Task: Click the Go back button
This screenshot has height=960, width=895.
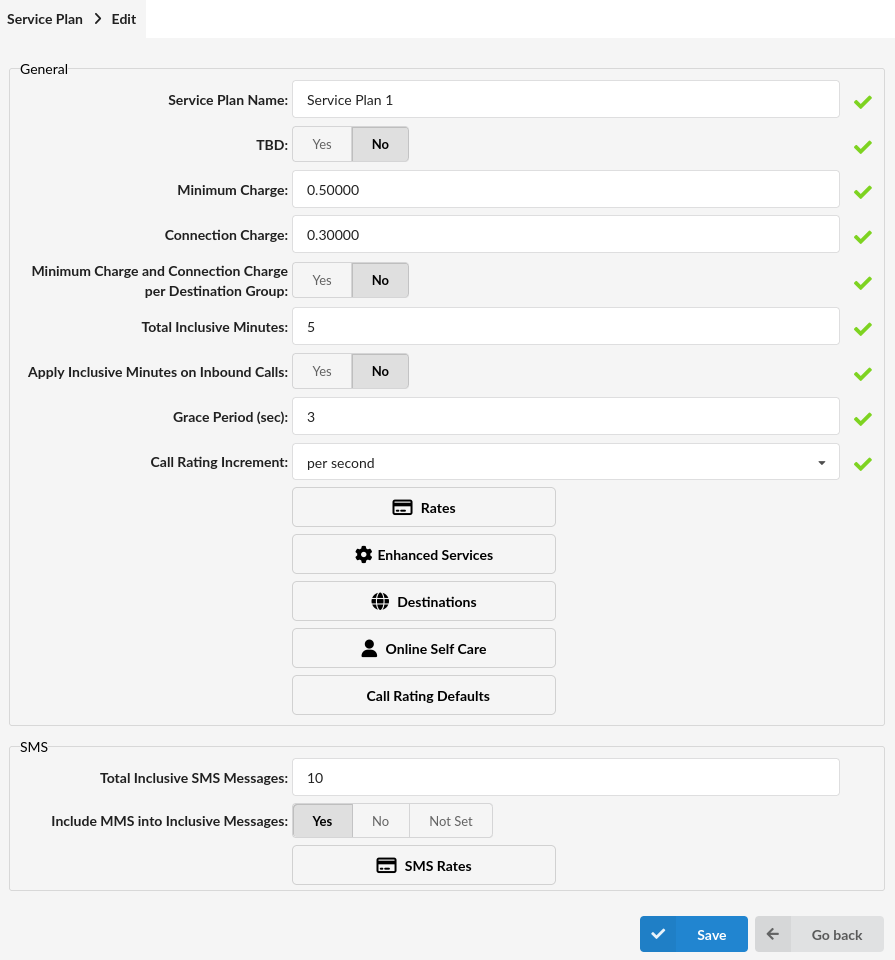Action: pos(819,934)
